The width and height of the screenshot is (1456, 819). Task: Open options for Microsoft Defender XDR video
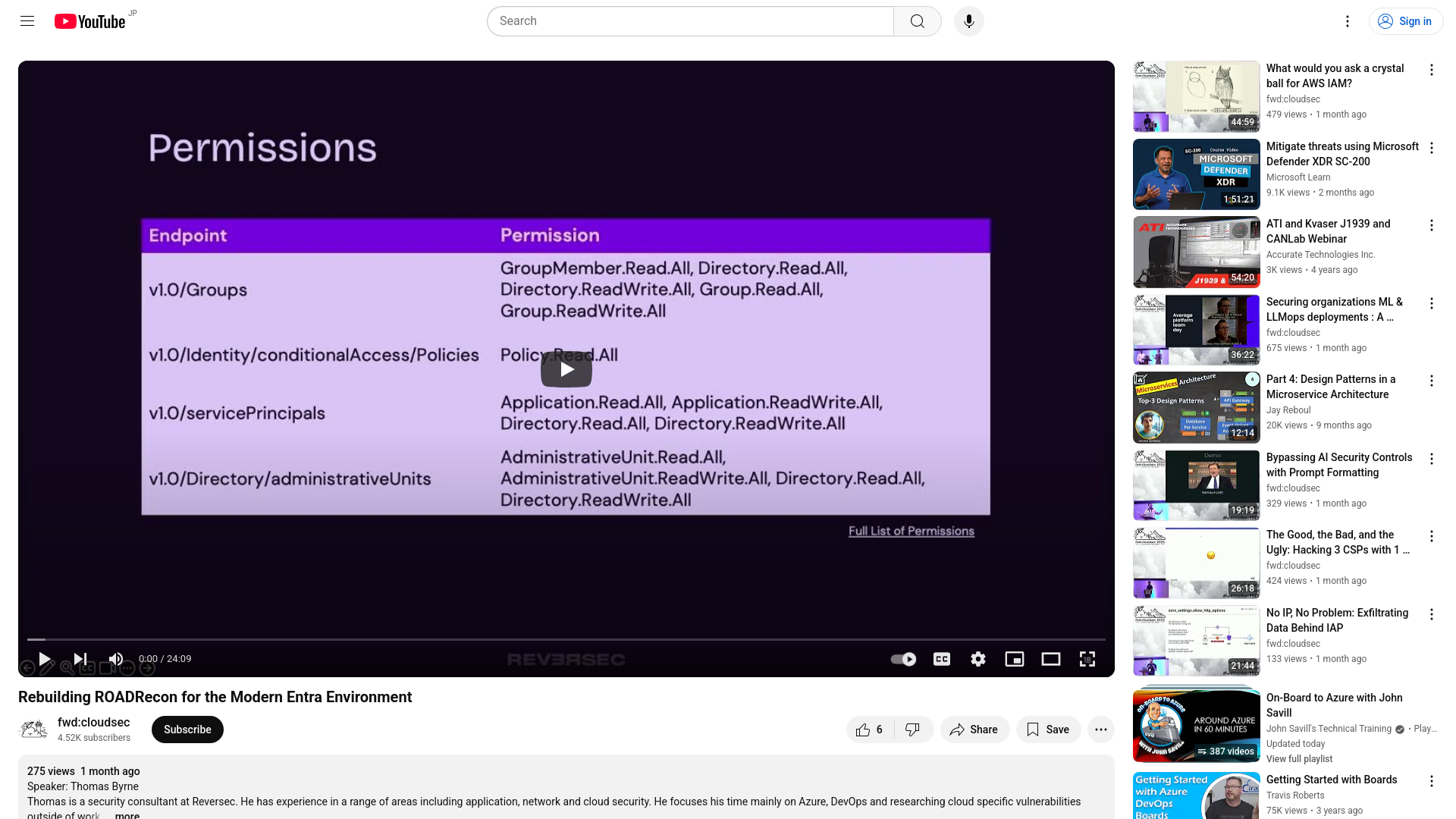pyautogui.click(x=1432, y=148)
